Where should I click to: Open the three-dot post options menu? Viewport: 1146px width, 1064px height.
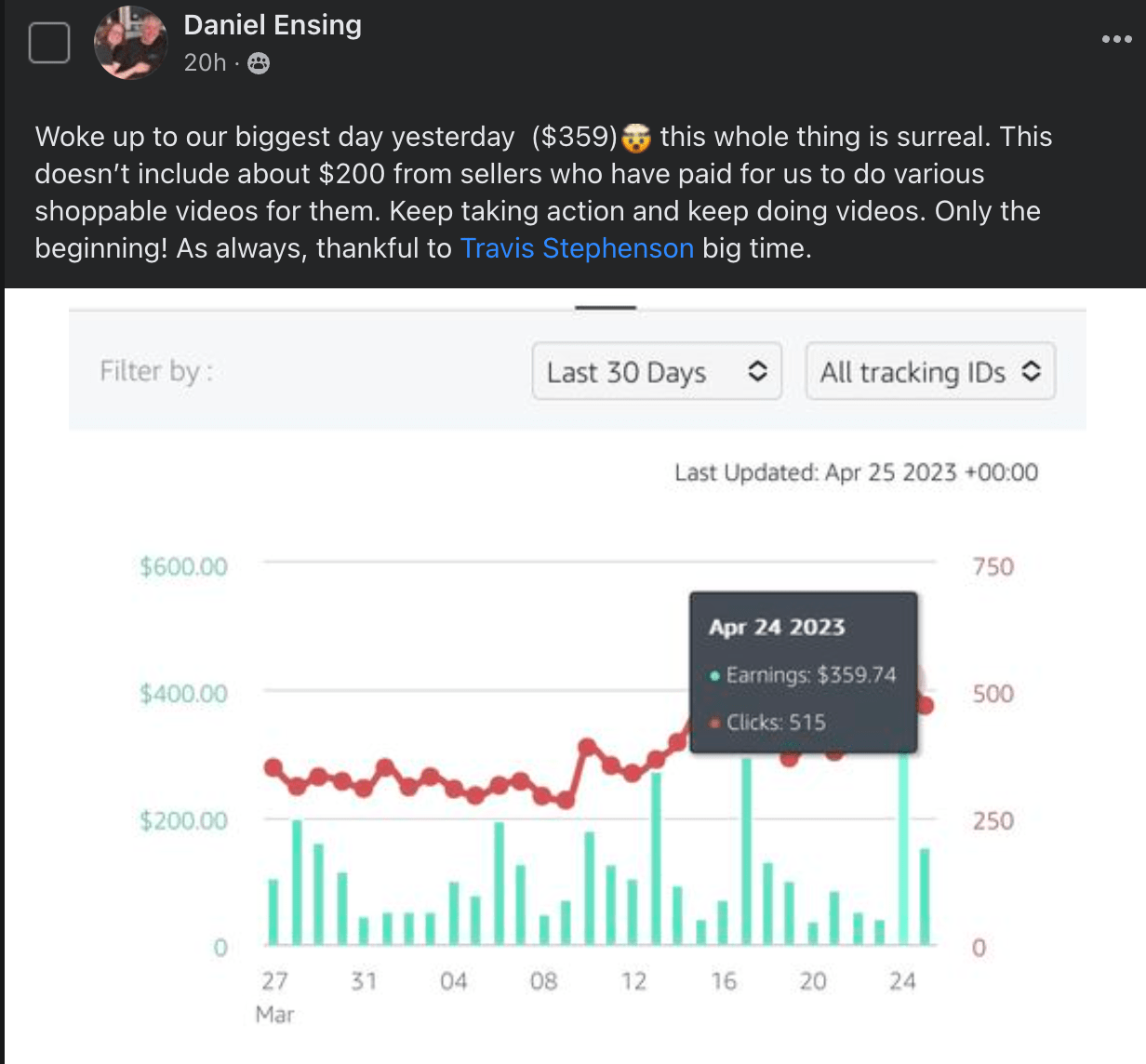(1116, 39)
